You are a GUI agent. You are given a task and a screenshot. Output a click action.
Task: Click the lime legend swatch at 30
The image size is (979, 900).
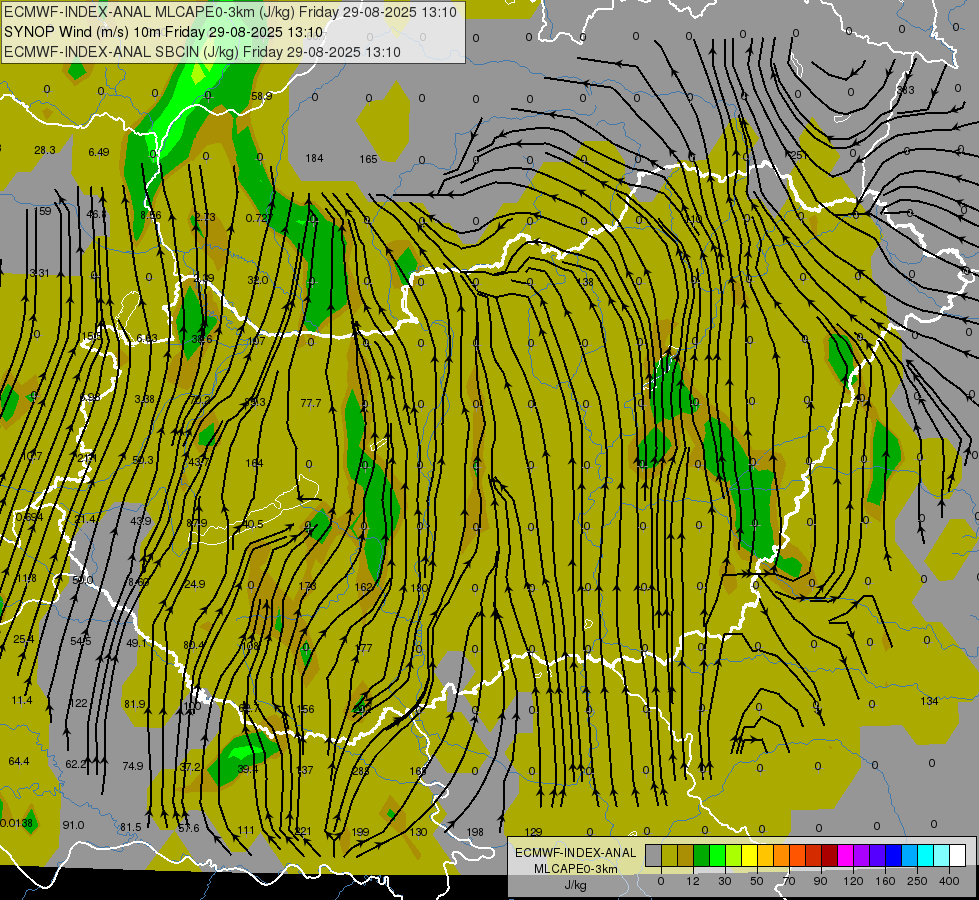(734, 855)
